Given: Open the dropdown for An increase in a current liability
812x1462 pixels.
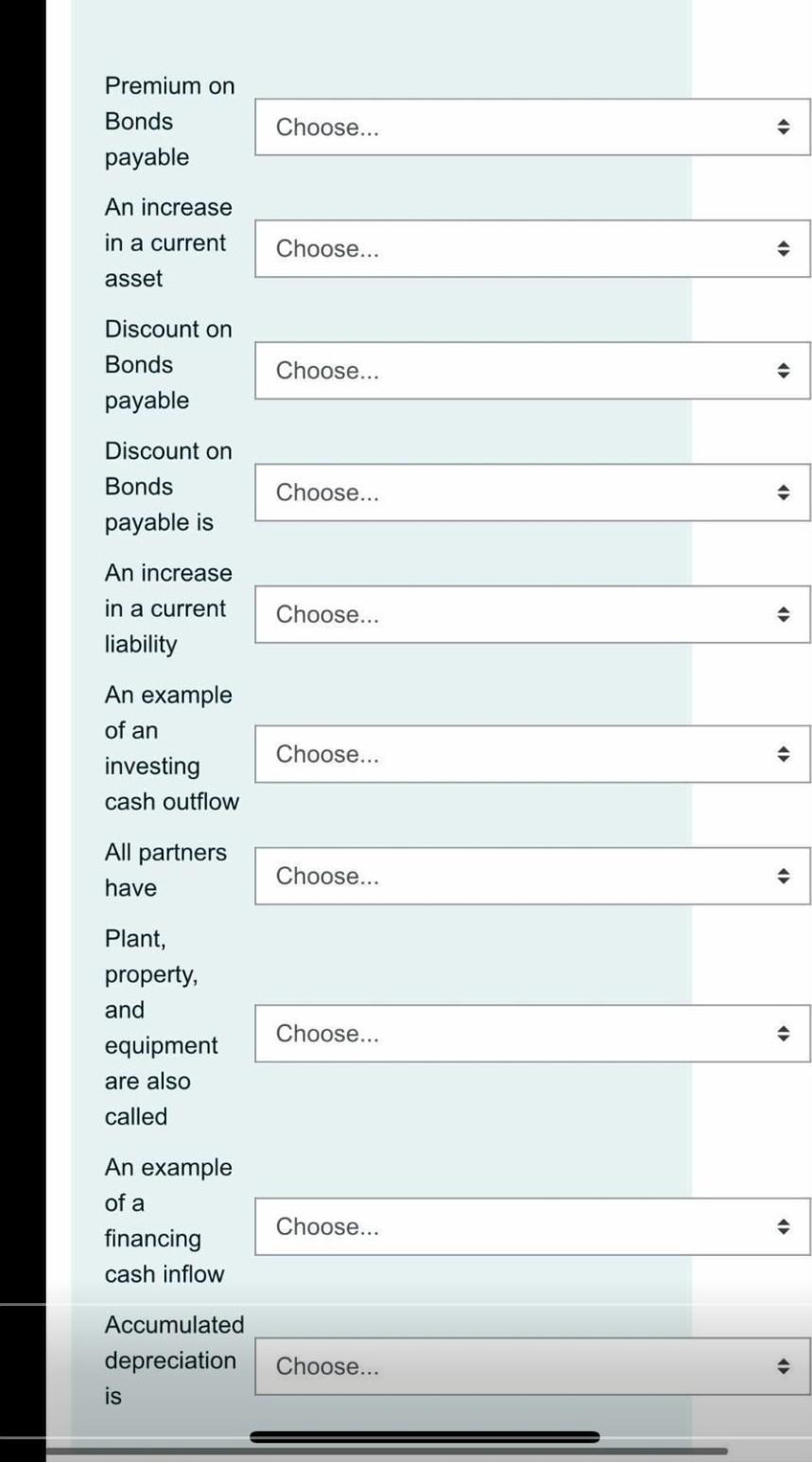Looking at the screenshot, I should point(529,614).
